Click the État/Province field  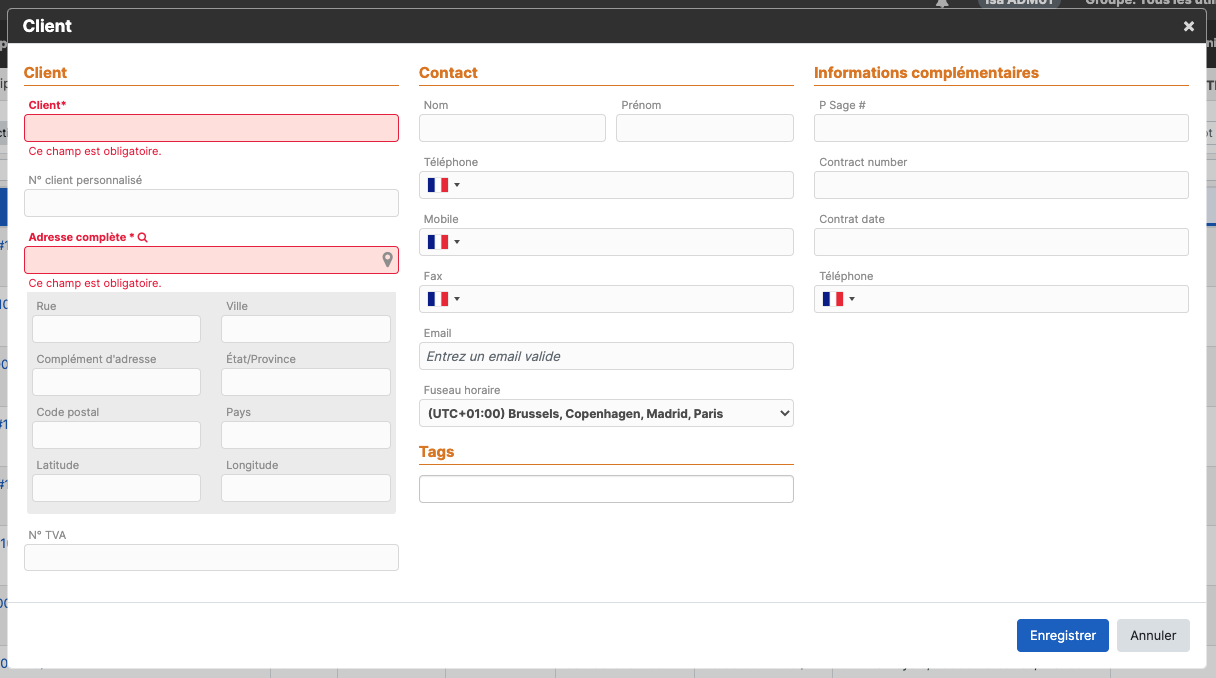click(306, 382)
